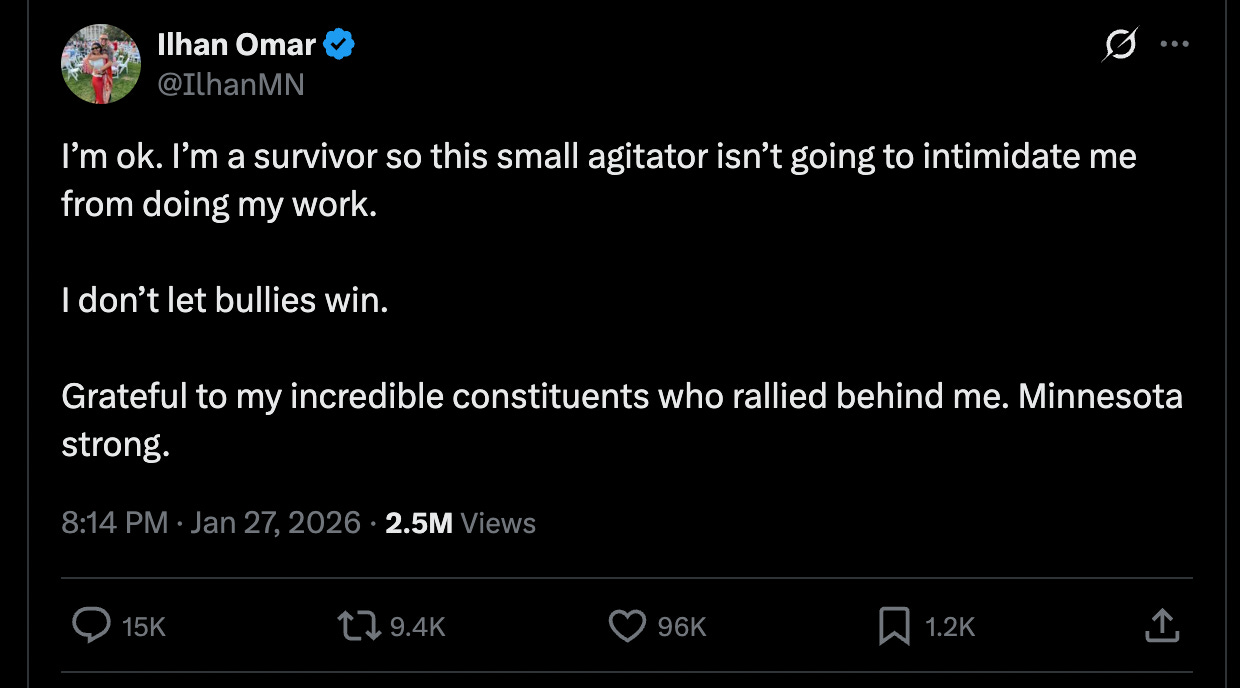Click Ilhan Omar's verified badge
This screenshot has width=1240, height=688.
338,42
